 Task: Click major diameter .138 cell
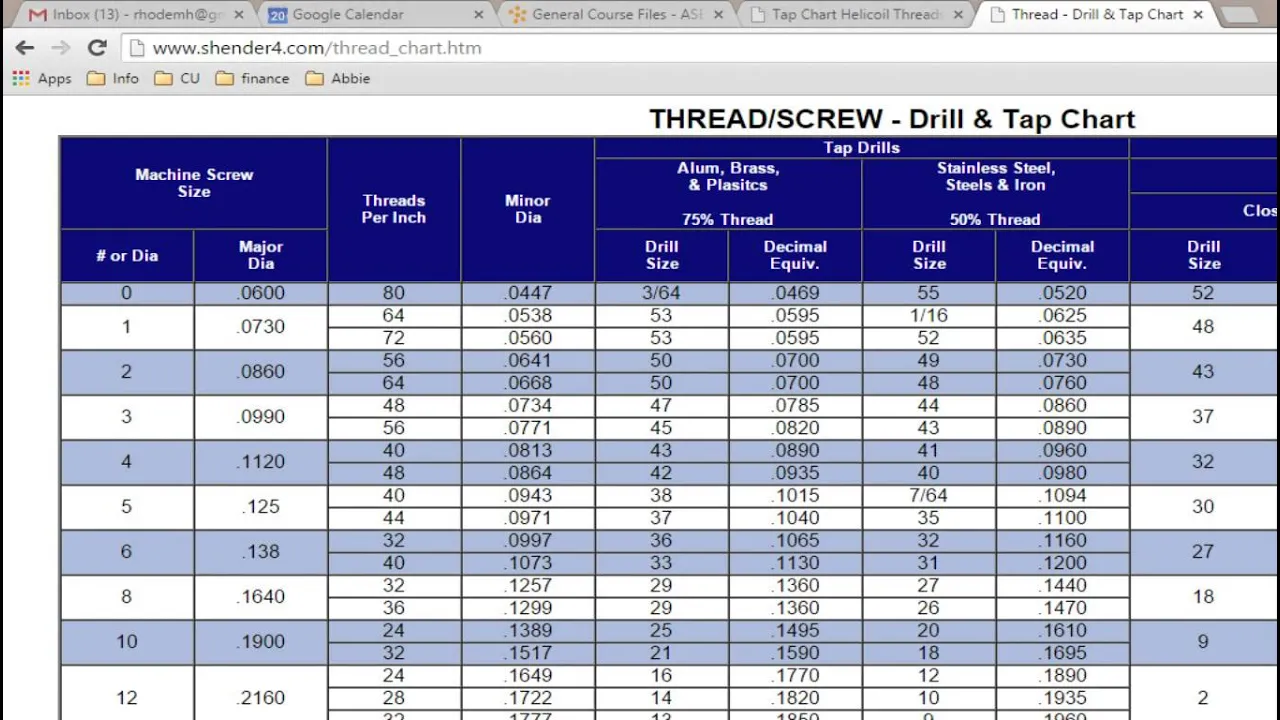coord(261,552)
